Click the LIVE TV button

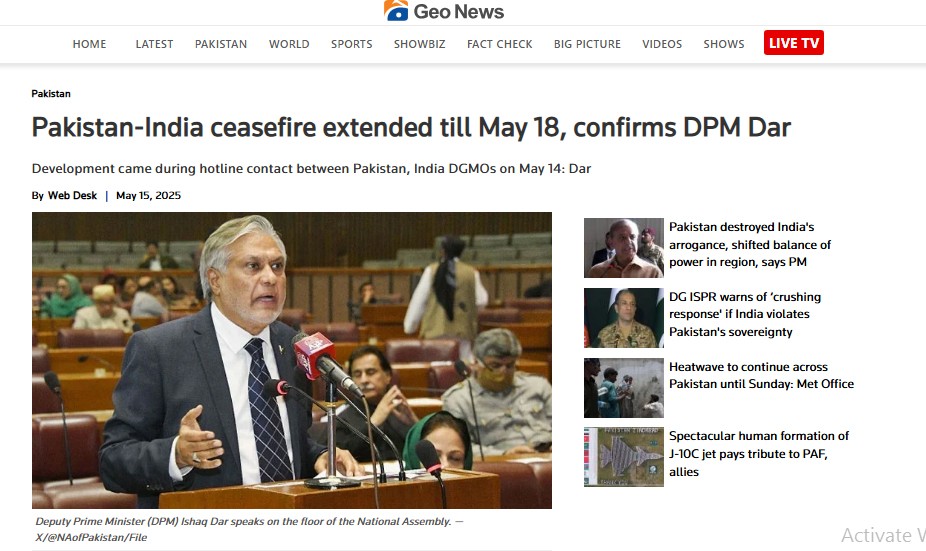(x=794, y=43)
